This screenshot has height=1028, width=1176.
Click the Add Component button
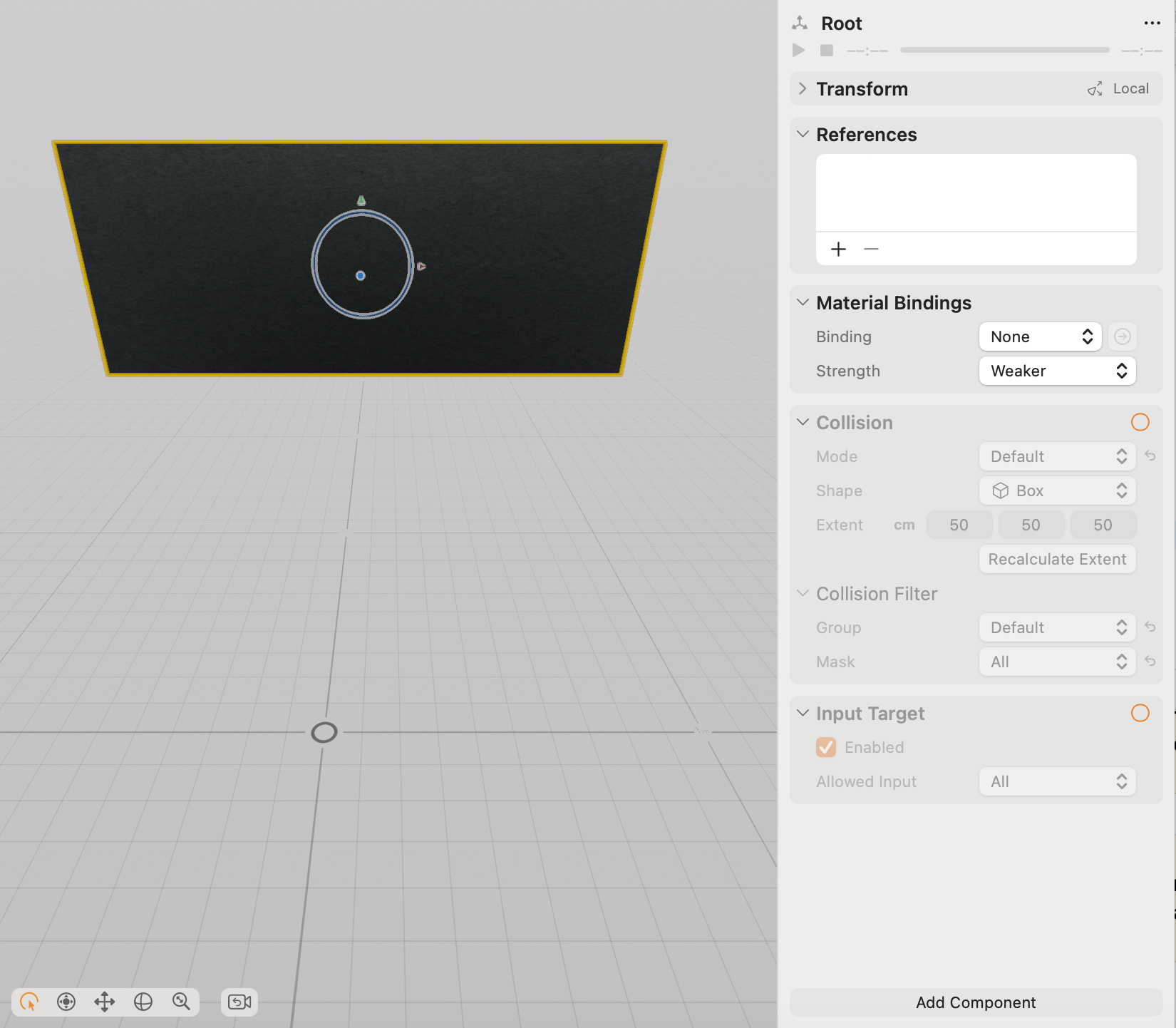976,1002
